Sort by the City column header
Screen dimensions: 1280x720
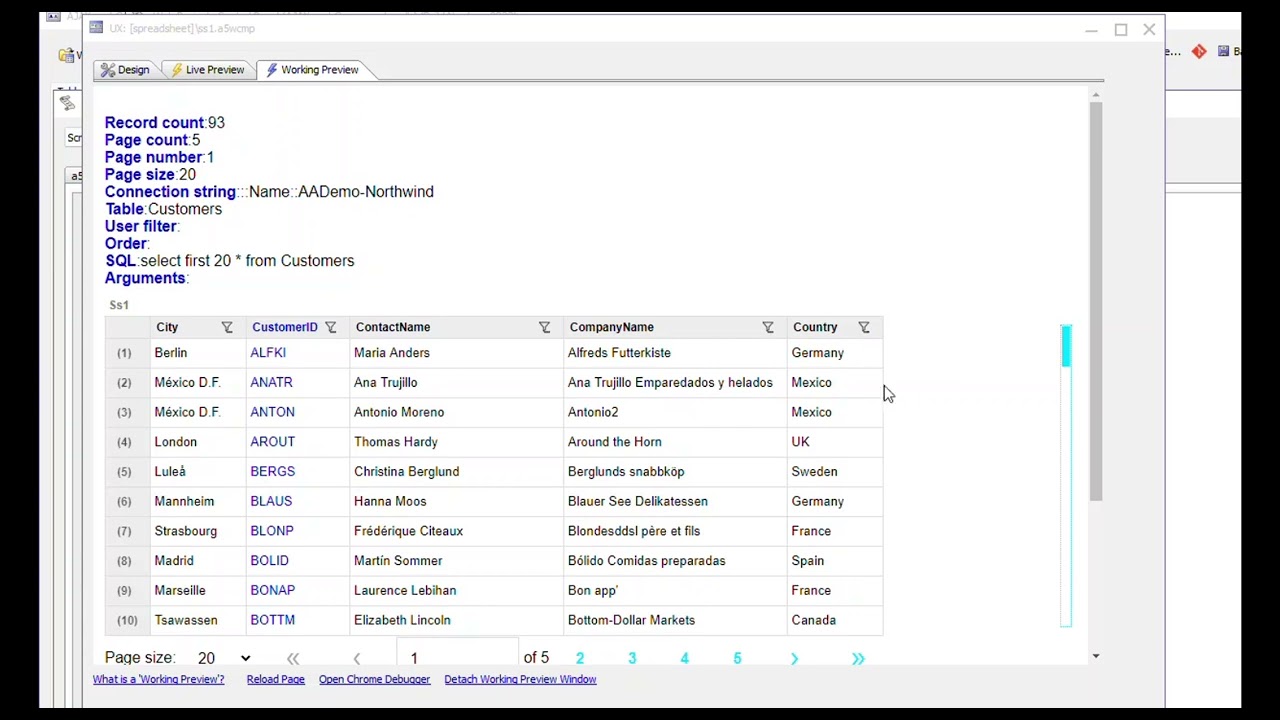[x=167, y=327]
